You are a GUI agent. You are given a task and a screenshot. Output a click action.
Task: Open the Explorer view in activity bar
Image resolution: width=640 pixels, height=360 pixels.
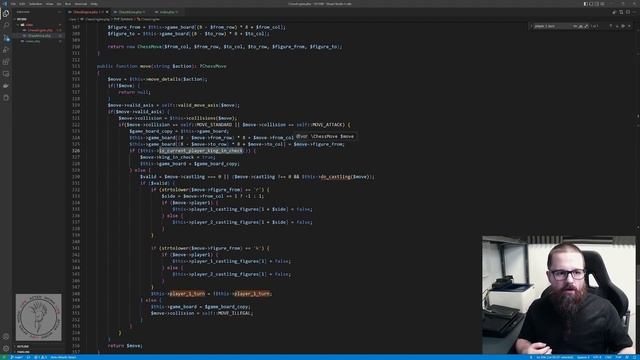[x=6, y=13]
